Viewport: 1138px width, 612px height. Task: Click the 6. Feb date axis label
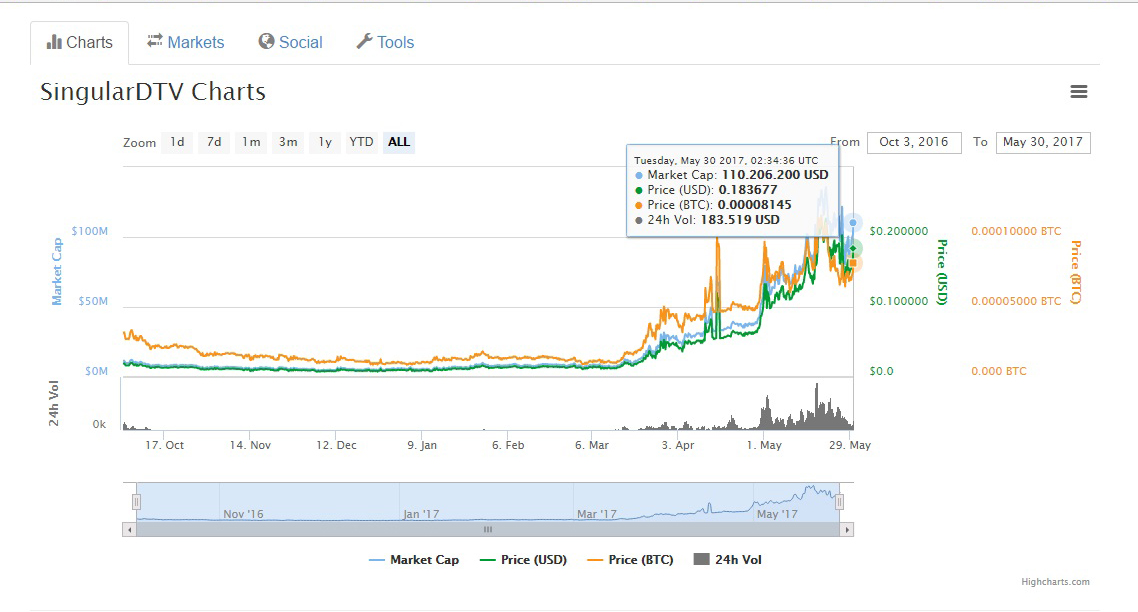(507, 445)
